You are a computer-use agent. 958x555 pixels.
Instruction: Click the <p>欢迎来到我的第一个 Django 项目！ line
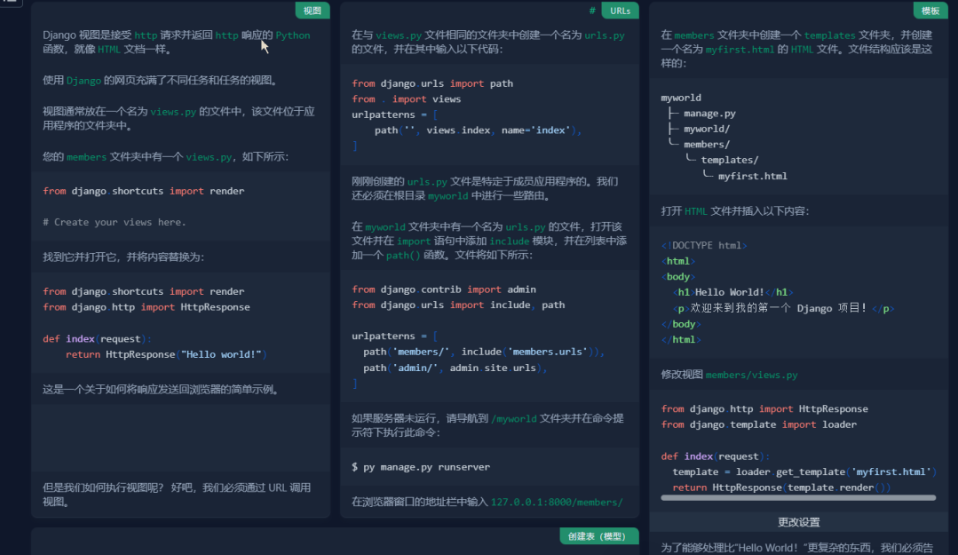[x=783, y=309]
